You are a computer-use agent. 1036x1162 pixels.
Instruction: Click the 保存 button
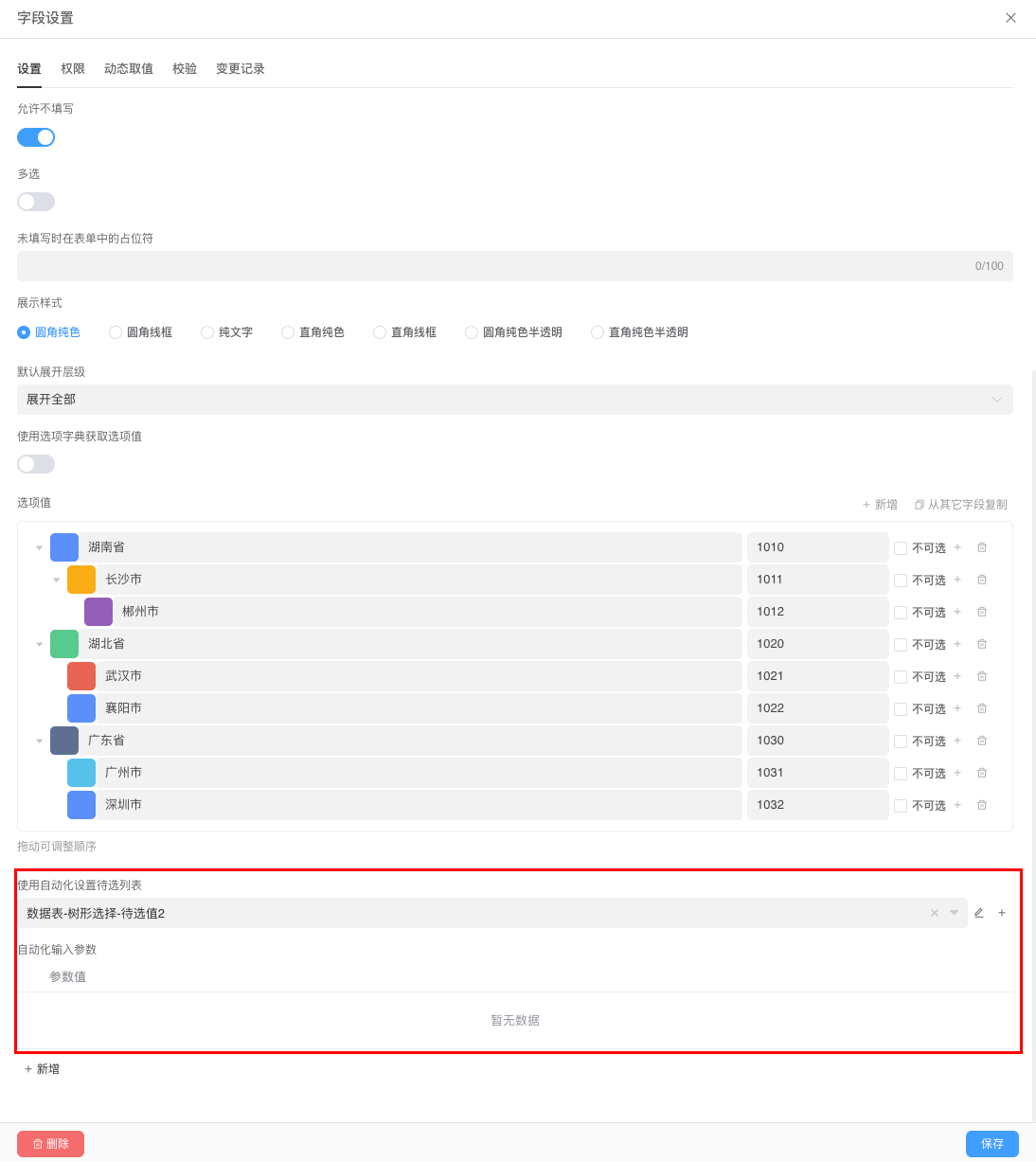click(x=991, y=1144)
